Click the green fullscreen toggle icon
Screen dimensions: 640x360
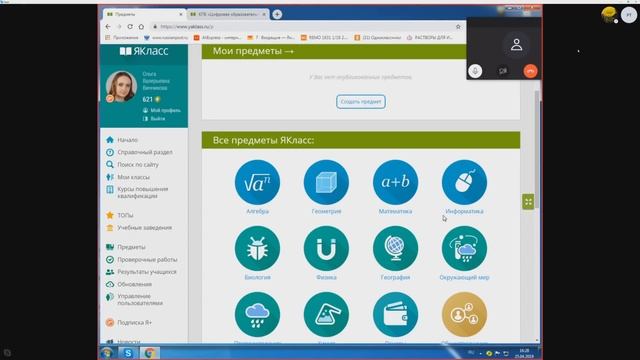pyautogui.click(x=528, y=202)
